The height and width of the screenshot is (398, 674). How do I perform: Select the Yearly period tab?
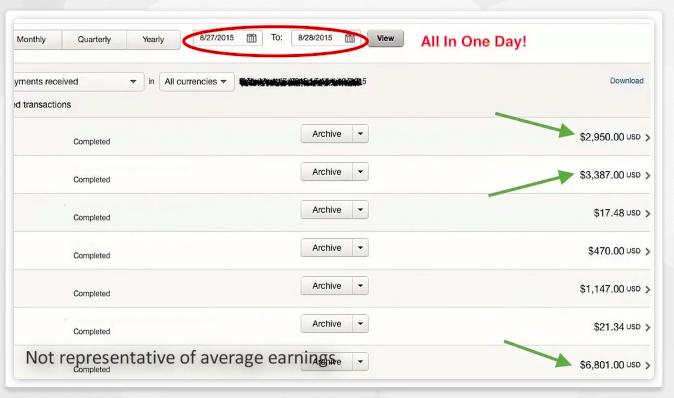(x=153, y=40)
